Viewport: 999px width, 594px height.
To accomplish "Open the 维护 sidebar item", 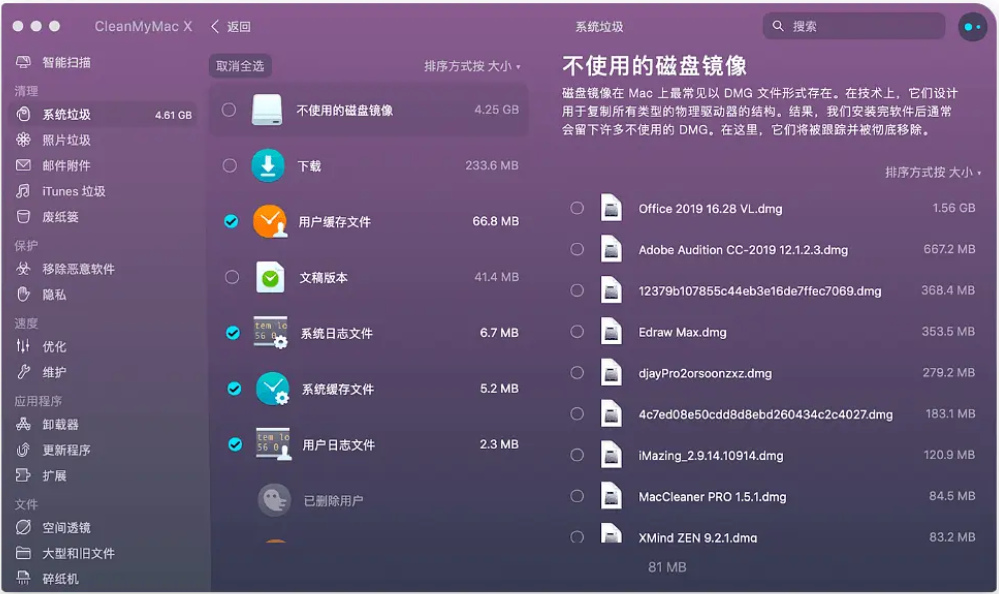I will tap(104, 372).
